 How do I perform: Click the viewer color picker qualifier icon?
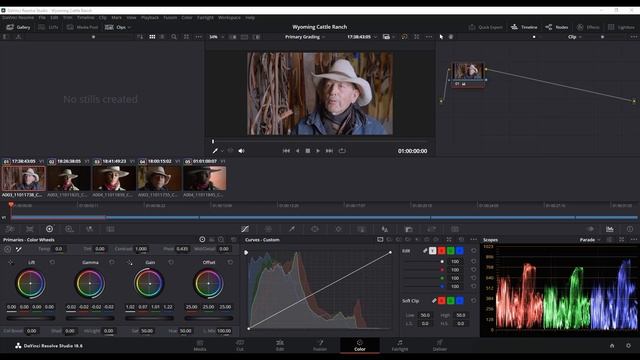[215, 151]
